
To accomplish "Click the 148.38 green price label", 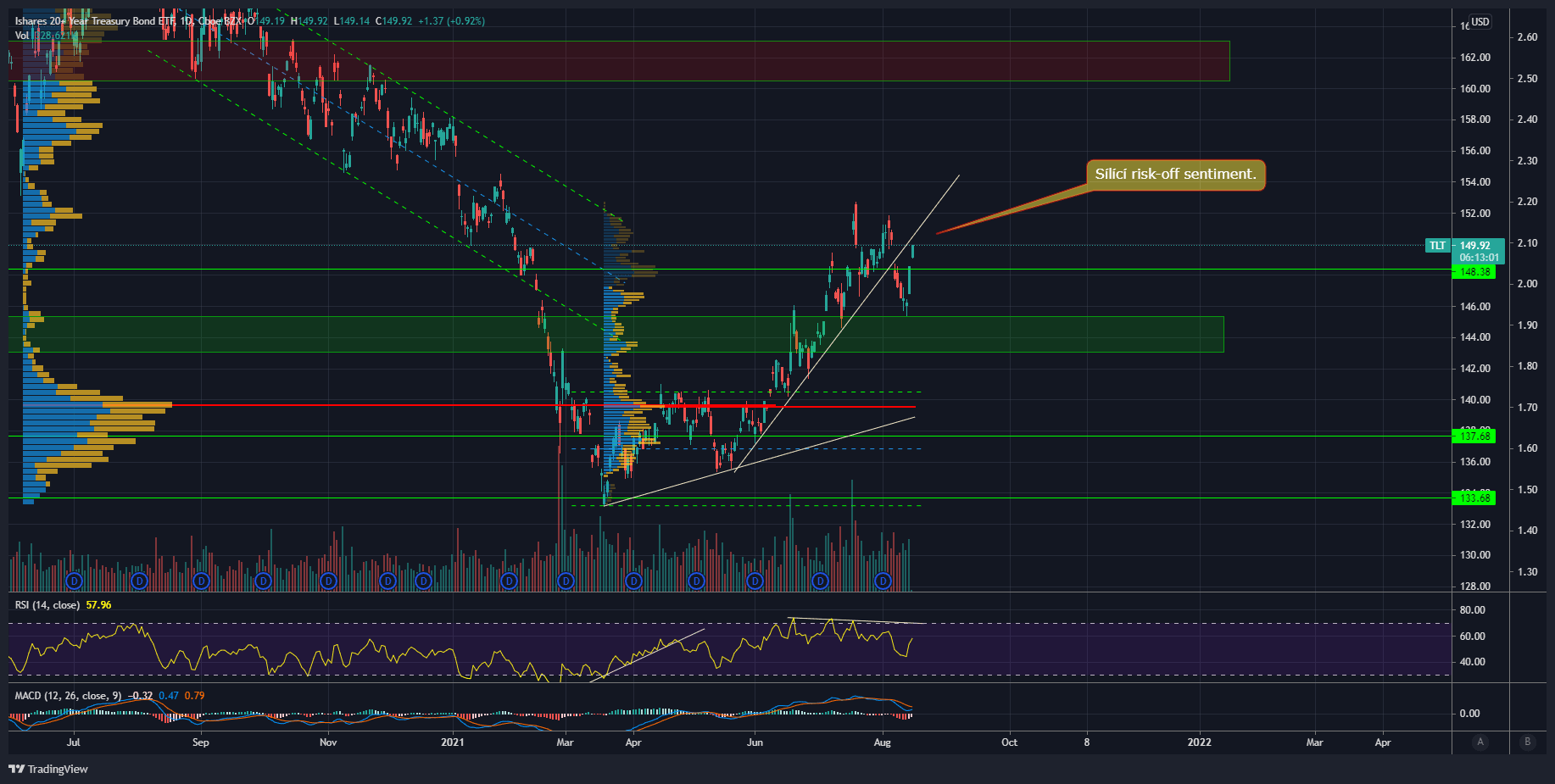I will (1474, 272).
